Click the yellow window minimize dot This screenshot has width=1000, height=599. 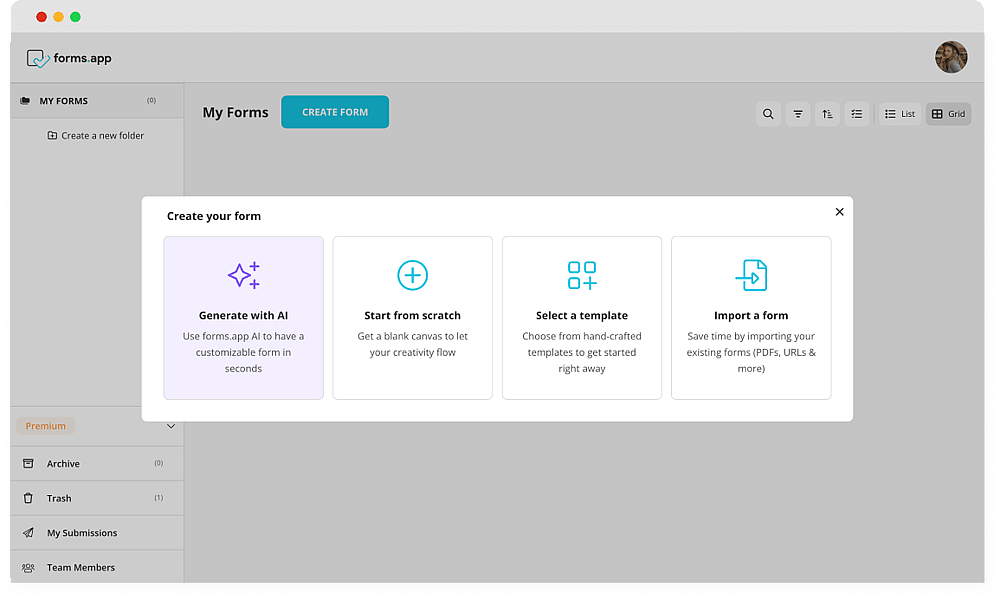59,17
